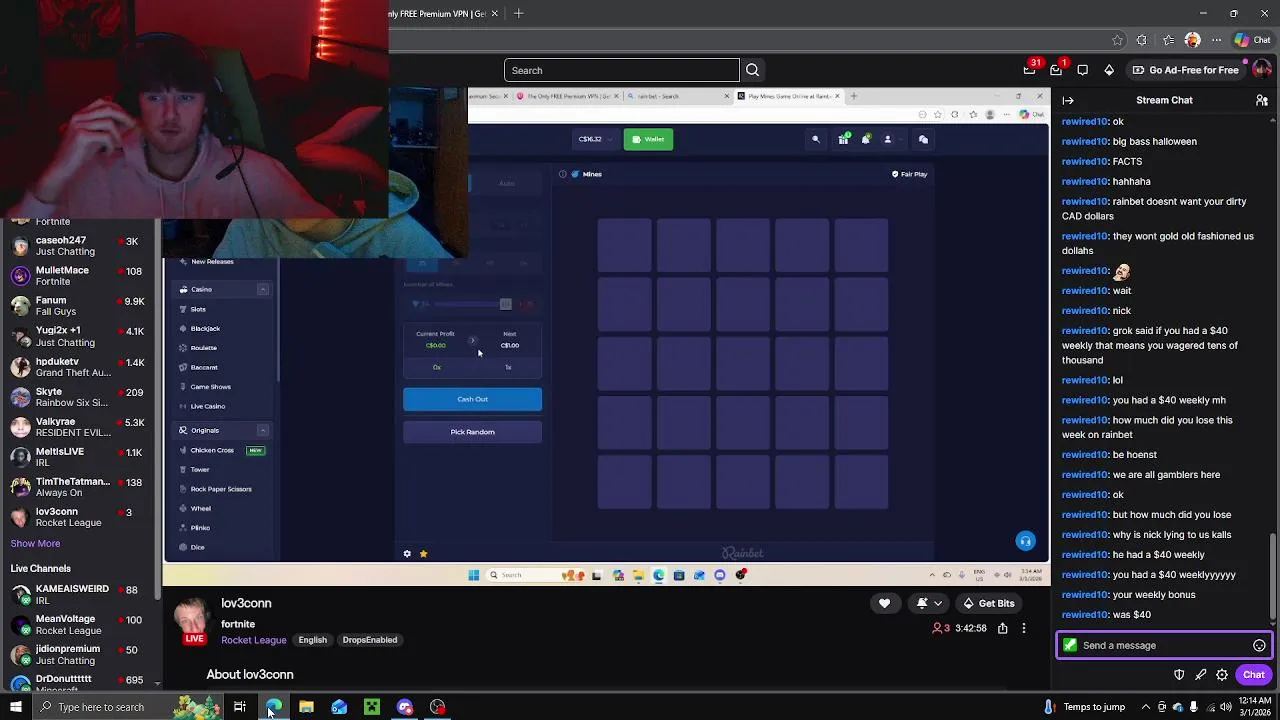
Task: Click lov3conn streamer avatar with LIVE badge
Action: click(x=192, y=621)
